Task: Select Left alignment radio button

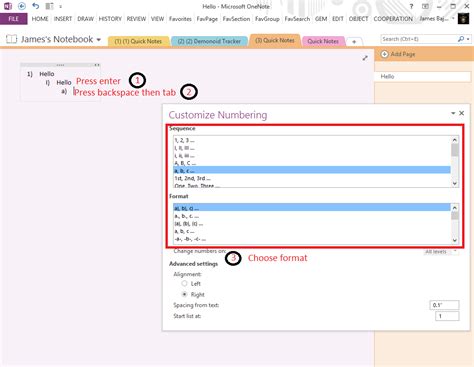Action: coord(184,283)
